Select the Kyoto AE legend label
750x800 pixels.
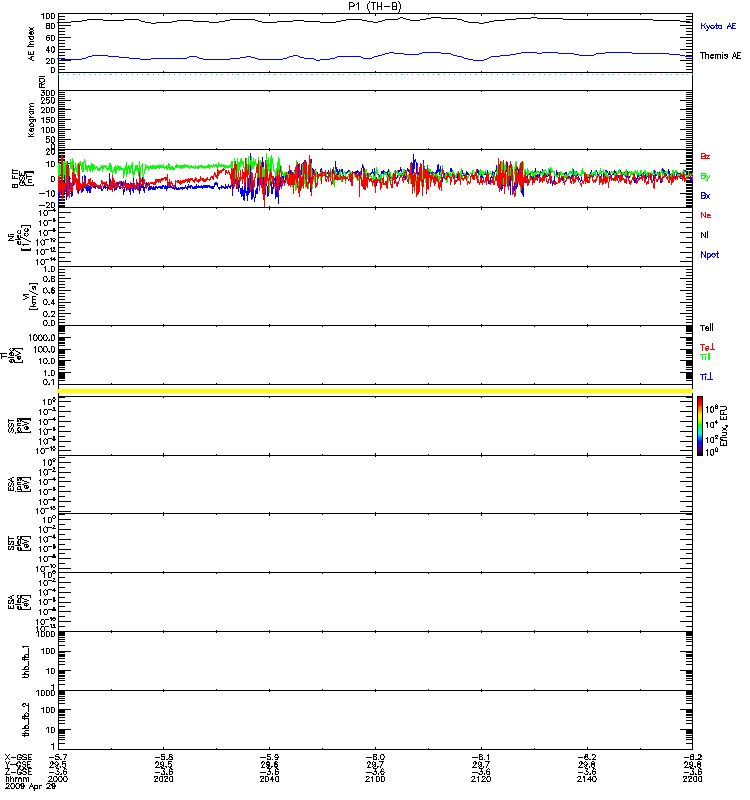click(718, 27)
